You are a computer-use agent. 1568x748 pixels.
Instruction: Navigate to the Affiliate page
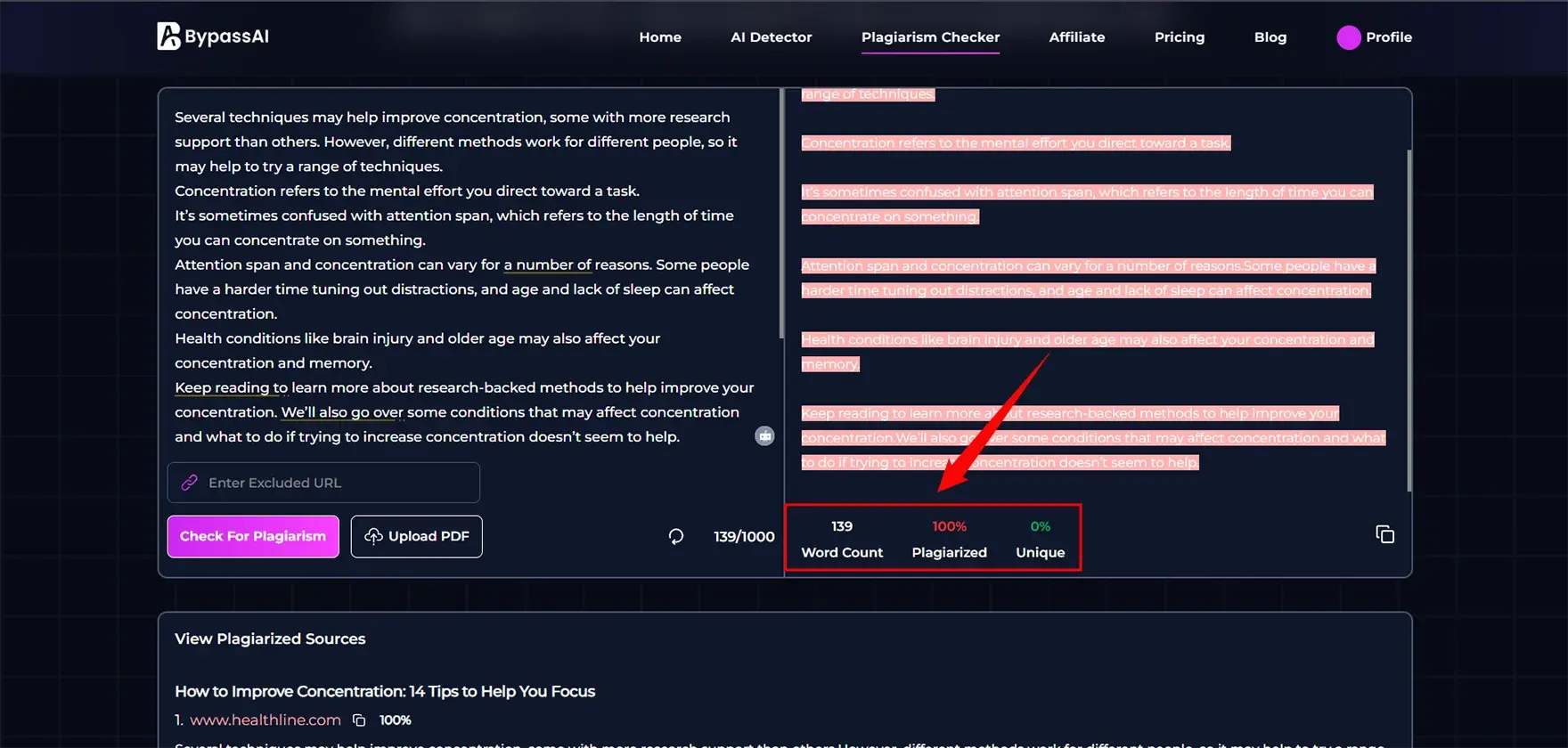pyautogui.click(x=1076, y=37)
